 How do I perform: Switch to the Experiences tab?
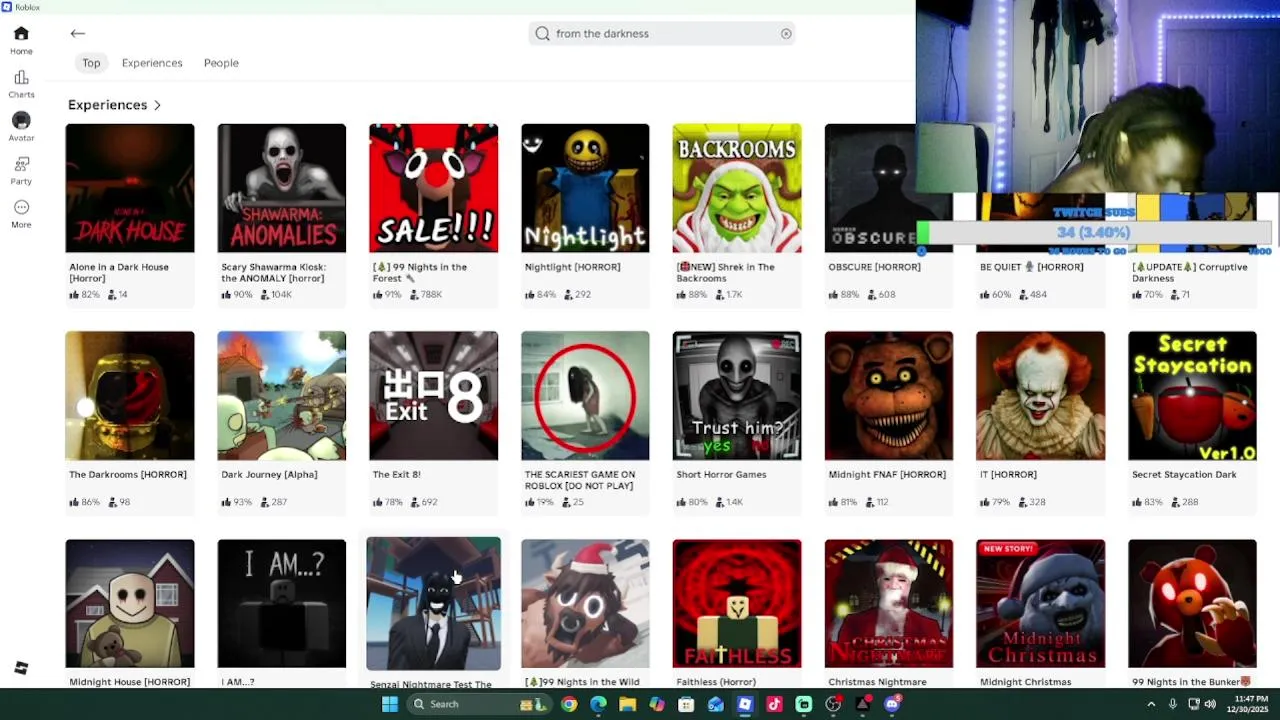coord(152,63)
